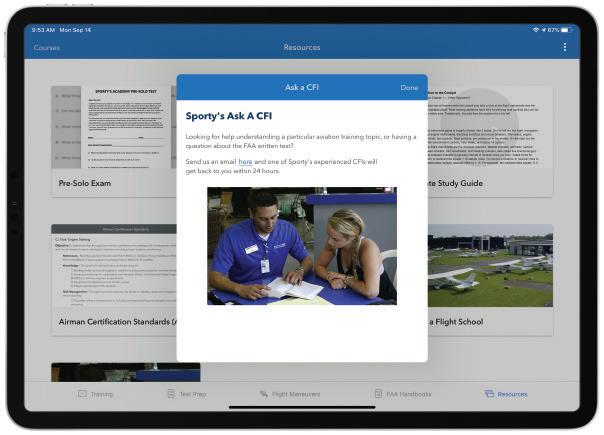
Task: Go back to Courses
Action: [x=47, y=48]
